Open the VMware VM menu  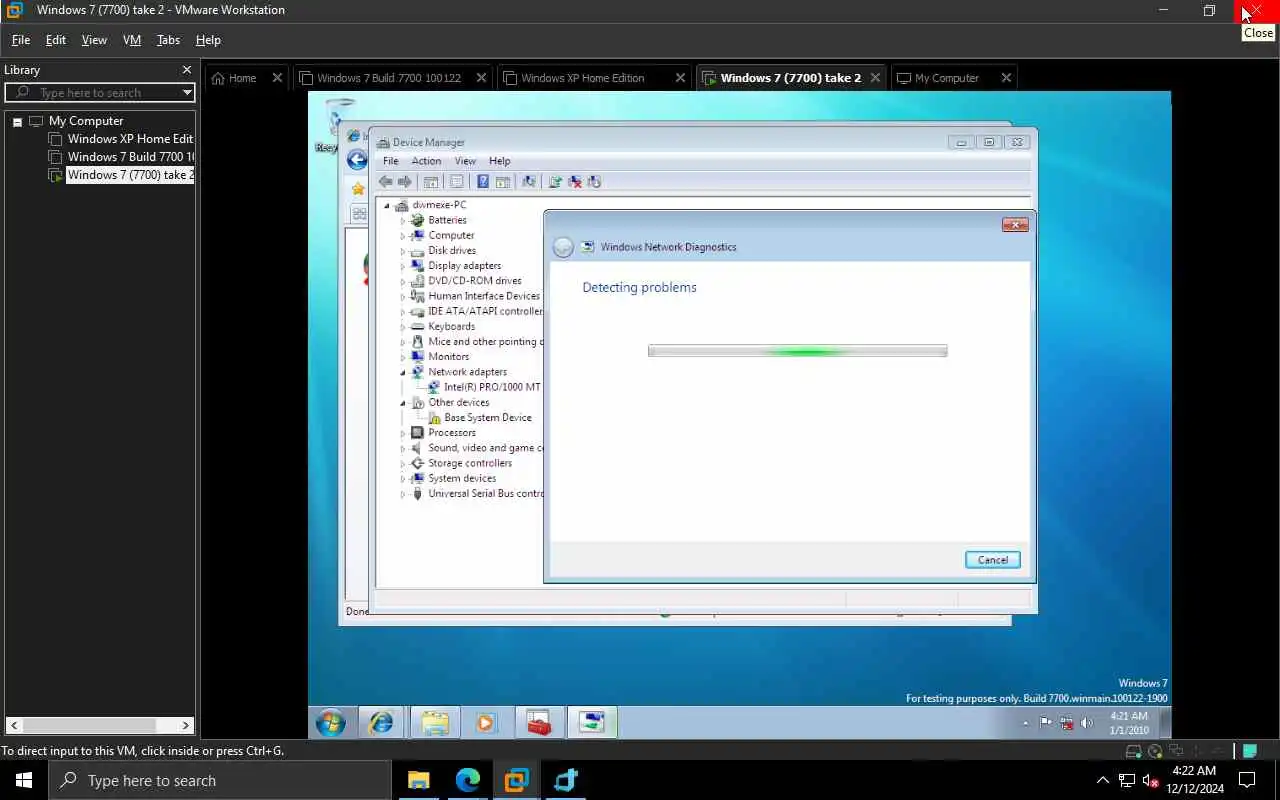click(132, 40)
